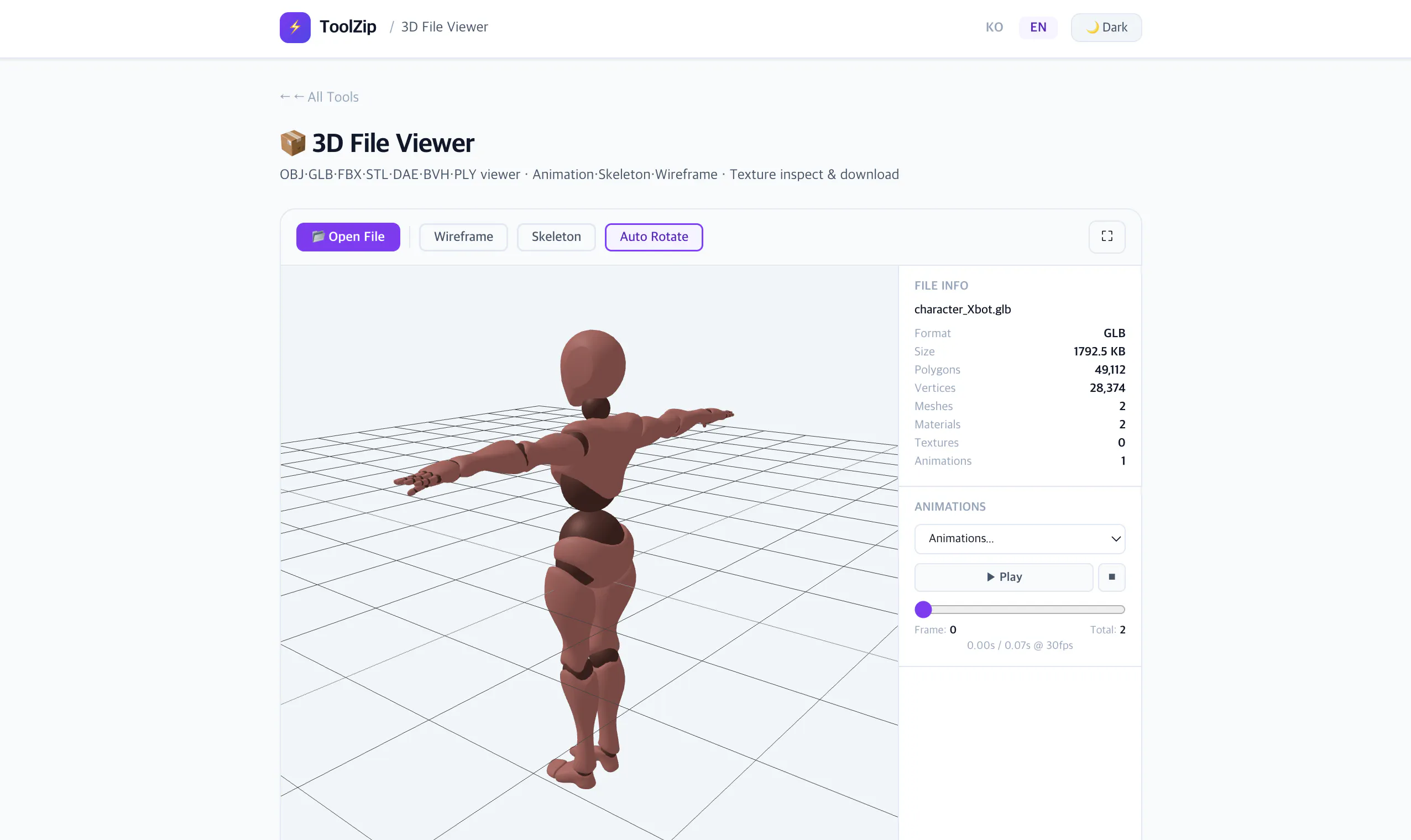Click the 3D File Viewer page heading

(x=393, y=143)
